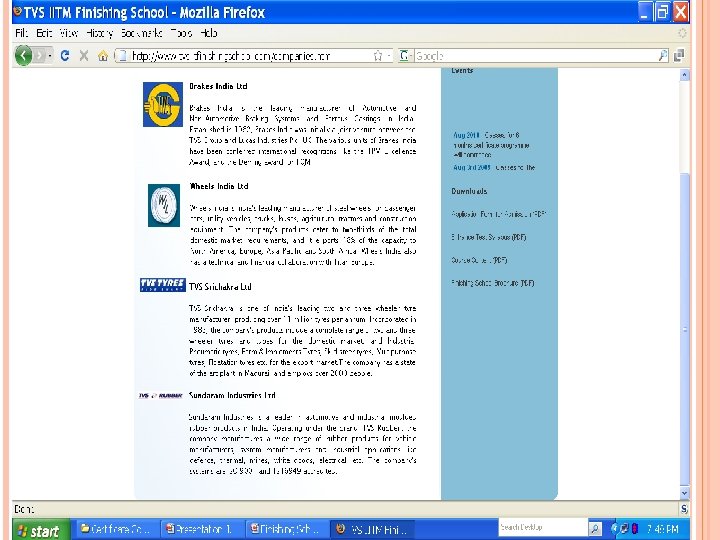Go back with the green Back arrow
The width and height of the screenshot is (720, 540).
(23, 56)
